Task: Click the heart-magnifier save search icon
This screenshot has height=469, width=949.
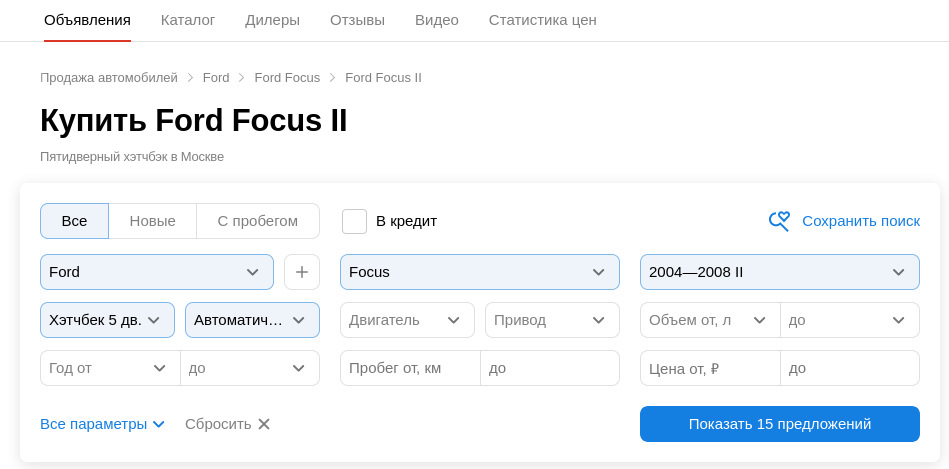Action: tap(780, 221)
